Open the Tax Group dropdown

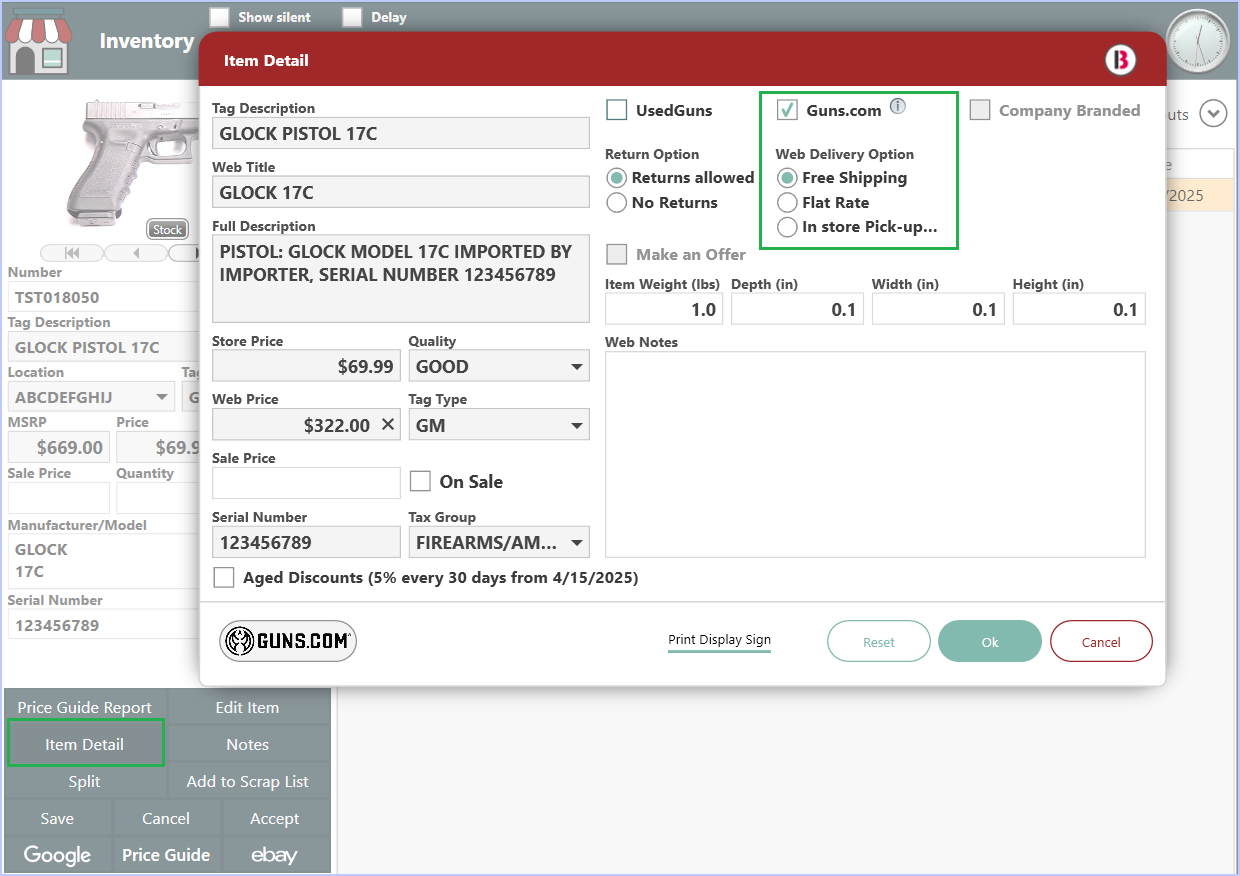[x=499, y=542]
